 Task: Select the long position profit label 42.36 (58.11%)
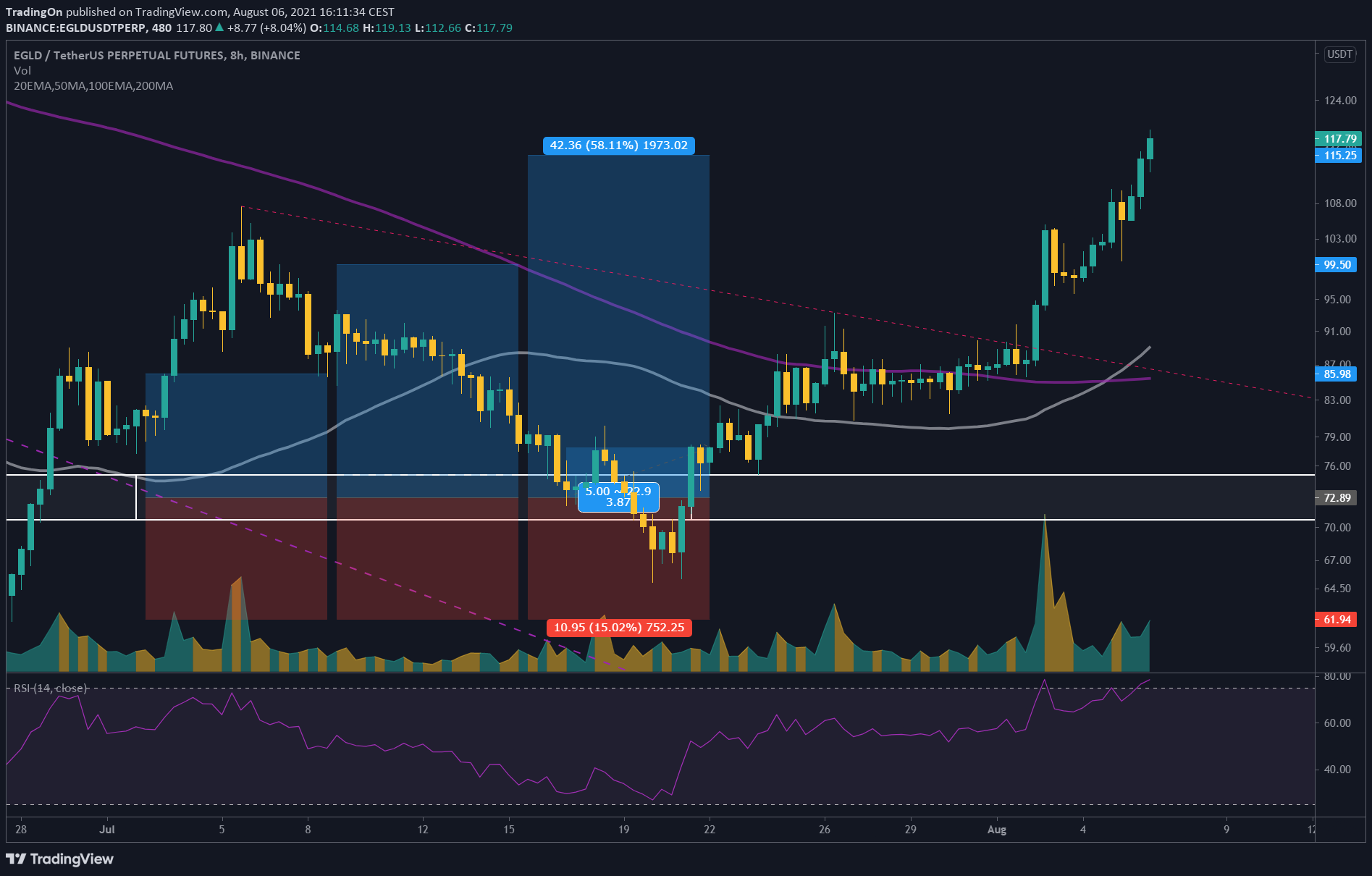(x=619, y=146)
